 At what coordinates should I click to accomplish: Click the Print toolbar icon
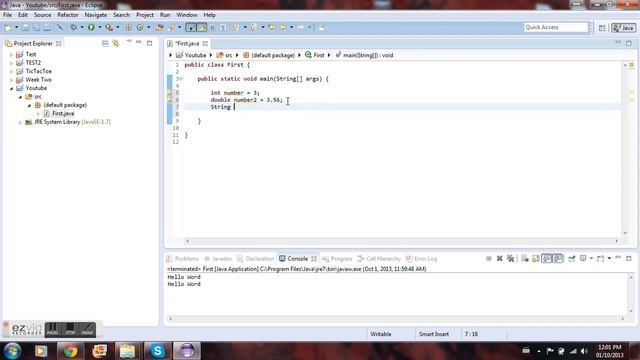click(x=47, y=27)
